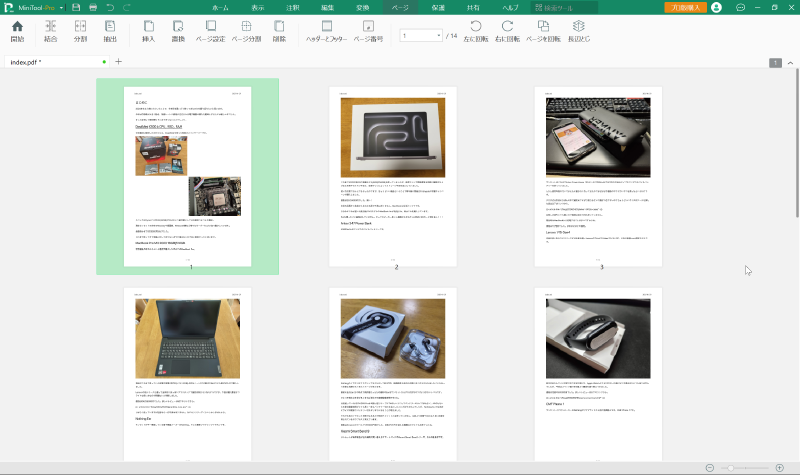Click the 結合 (merge) icon in toolbar

(x=50, y=30)
